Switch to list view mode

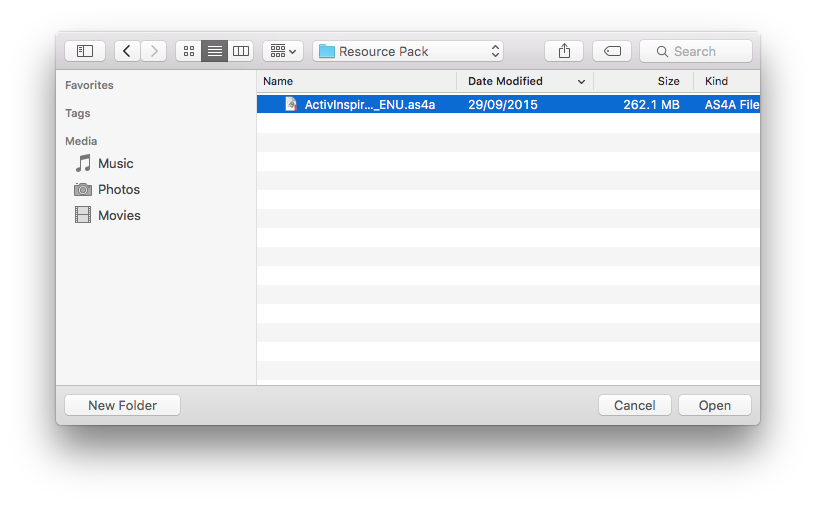(214, 51)
